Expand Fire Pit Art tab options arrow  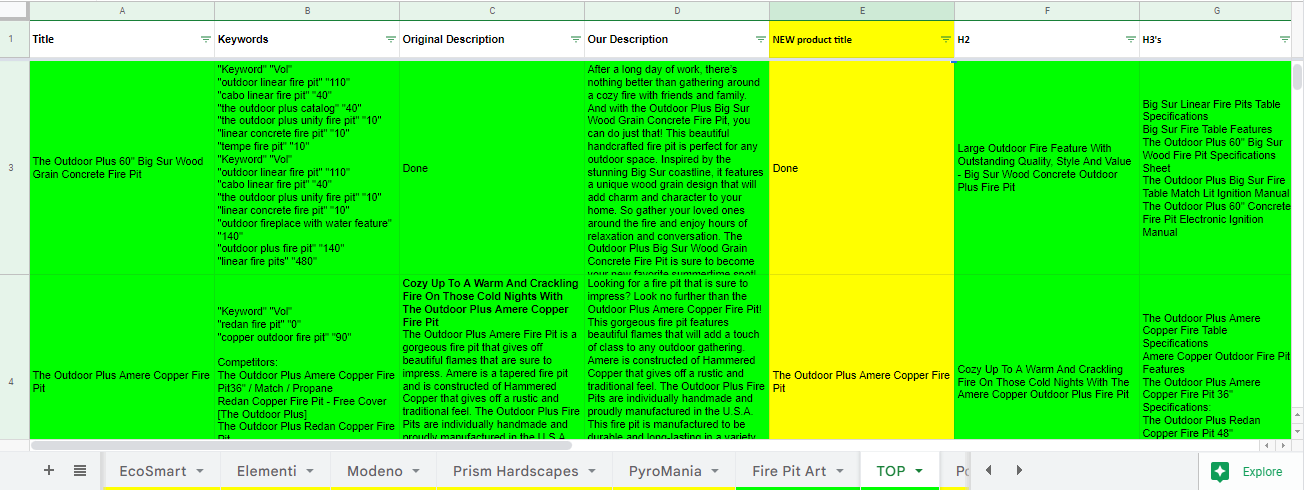[x=841, y=472]
